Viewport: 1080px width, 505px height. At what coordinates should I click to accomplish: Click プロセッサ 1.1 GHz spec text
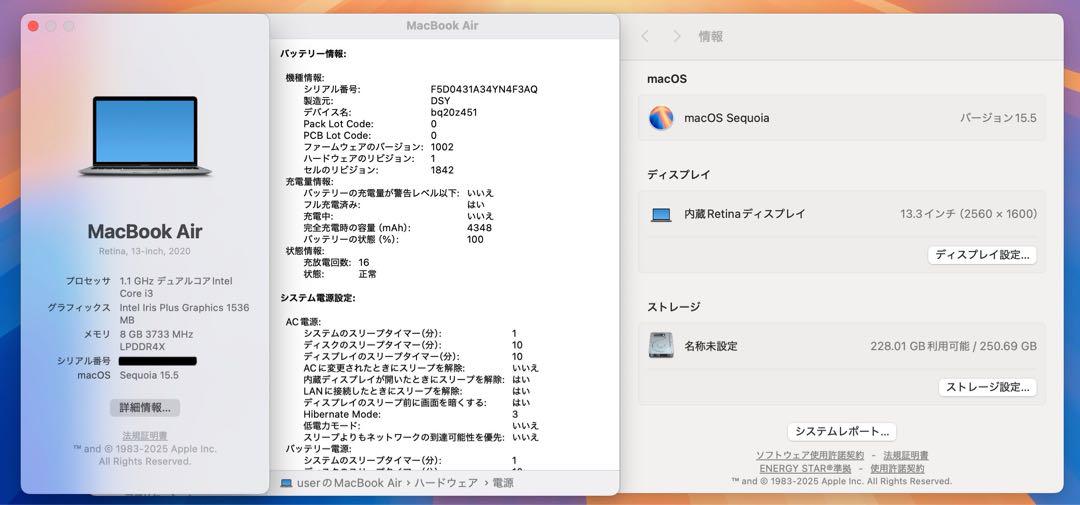pyautogui.click(x=176, y=287)
